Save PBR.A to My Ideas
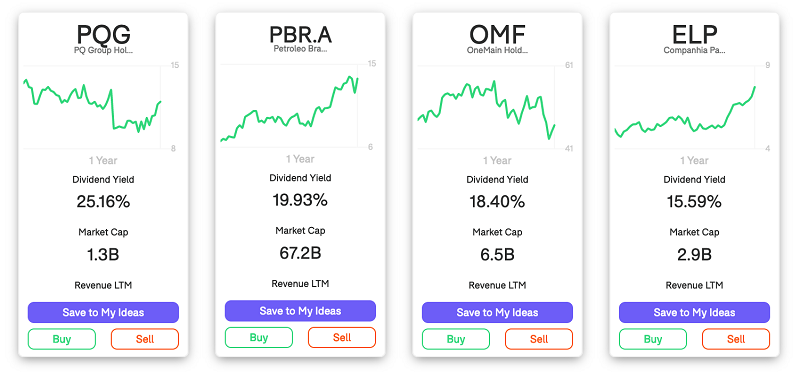This screenshot has width=800, height=372. pos(300,311)
